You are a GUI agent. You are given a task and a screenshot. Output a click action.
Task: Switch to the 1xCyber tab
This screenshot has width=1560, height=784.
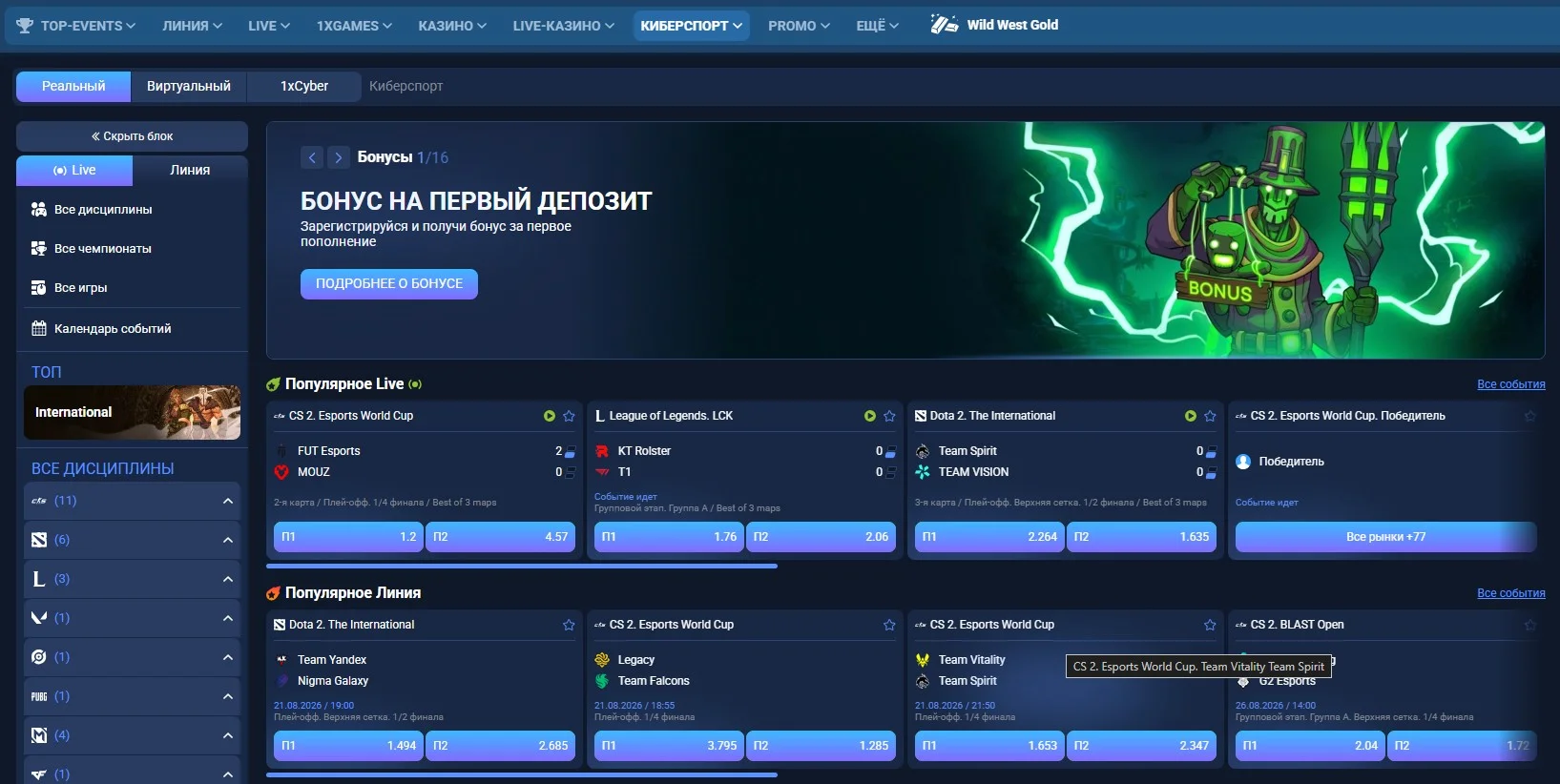(x=304, y=86)
